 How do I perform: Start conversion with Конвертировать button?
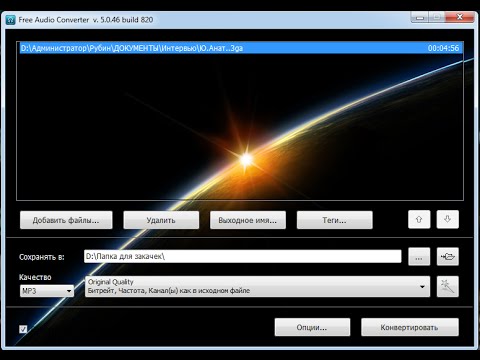coord(410,327)
